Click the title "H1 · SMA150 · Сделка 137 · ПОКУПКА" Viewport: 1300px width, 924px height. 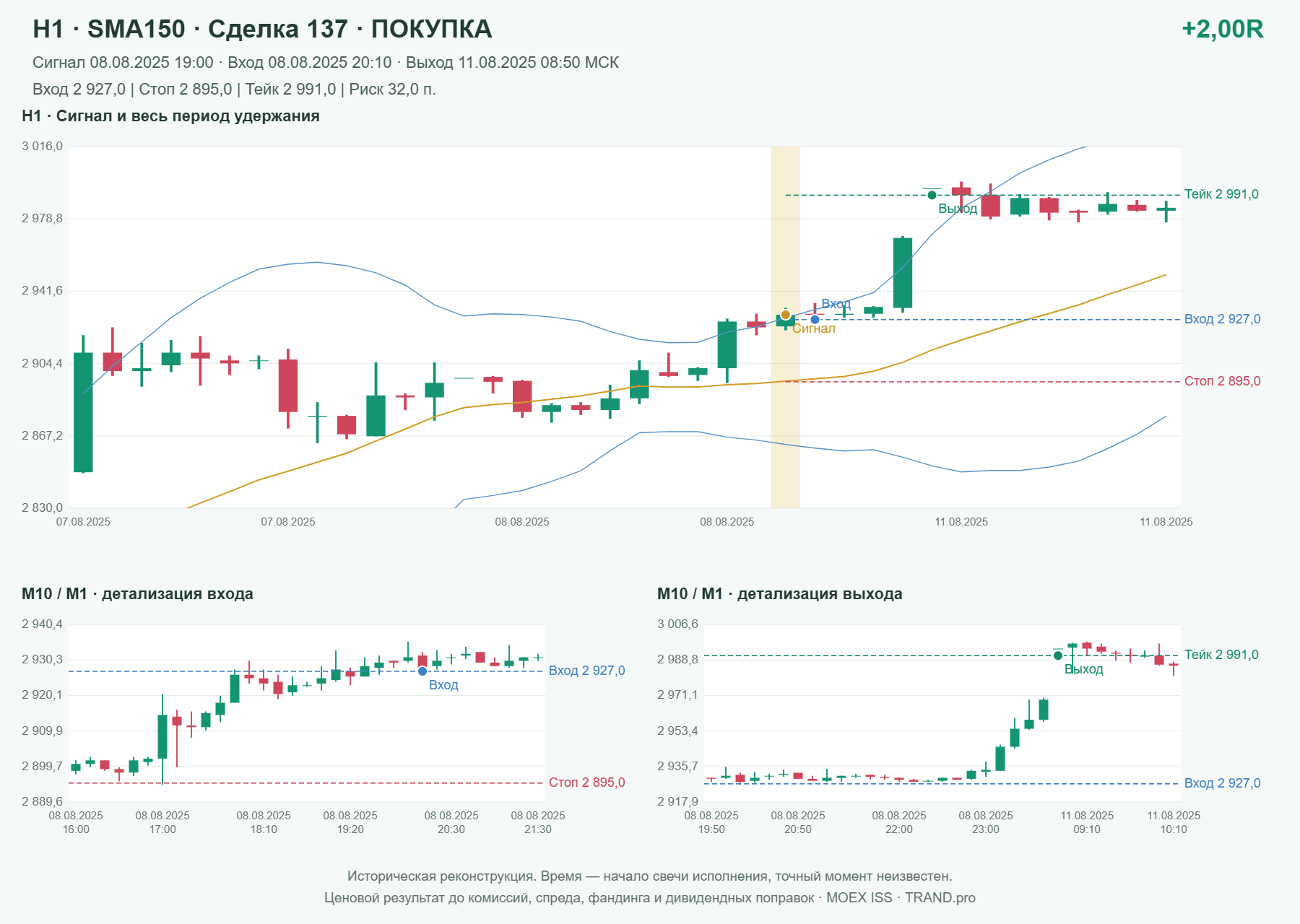point(262,29)
